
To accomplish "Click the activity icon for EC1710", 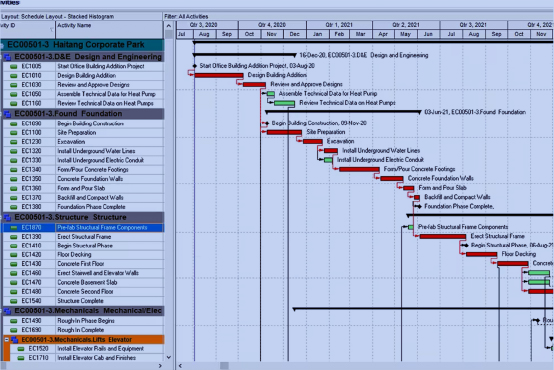I will coord(20,358).
